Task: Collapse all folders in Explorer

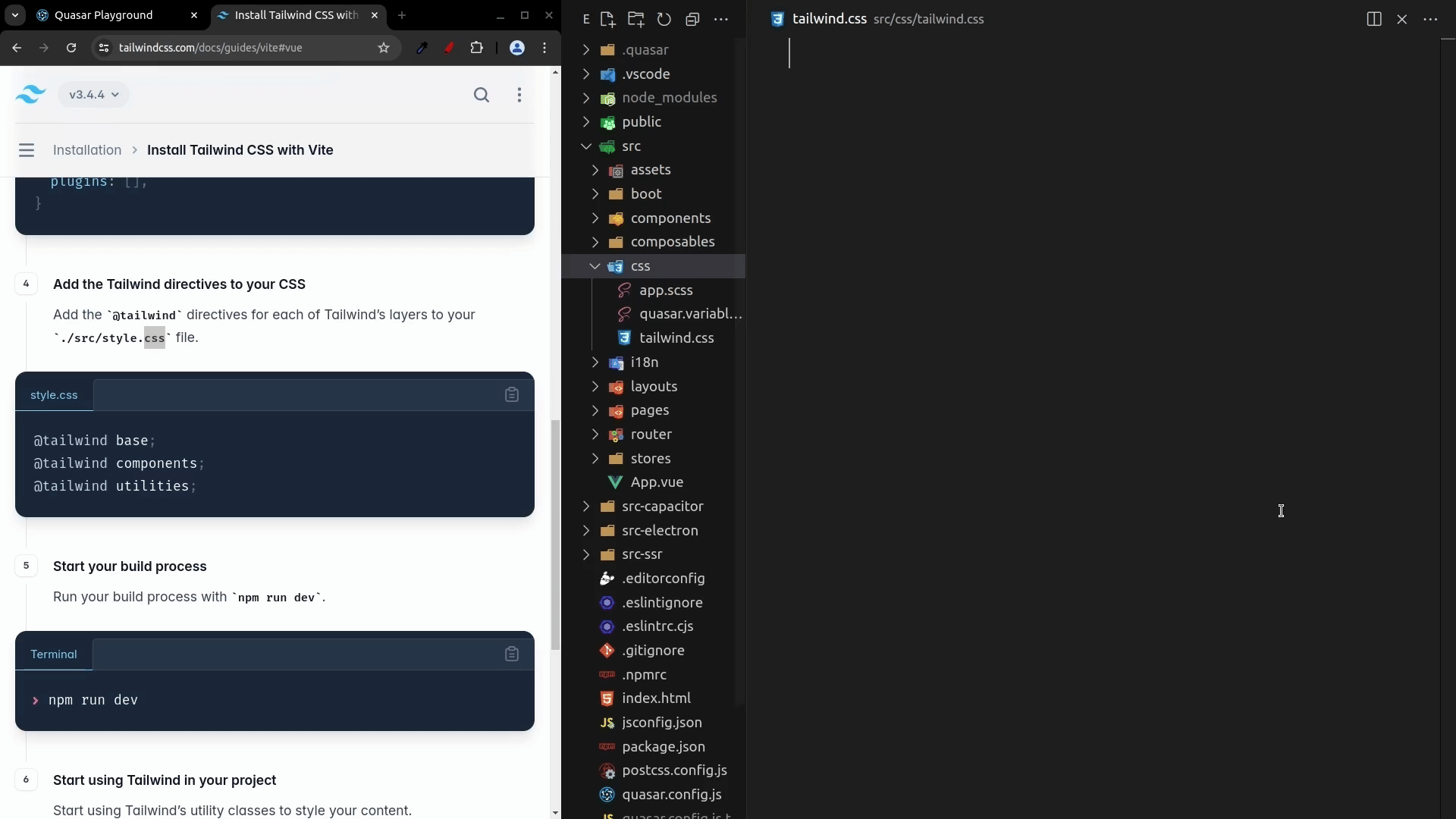Action: [692, 20]
